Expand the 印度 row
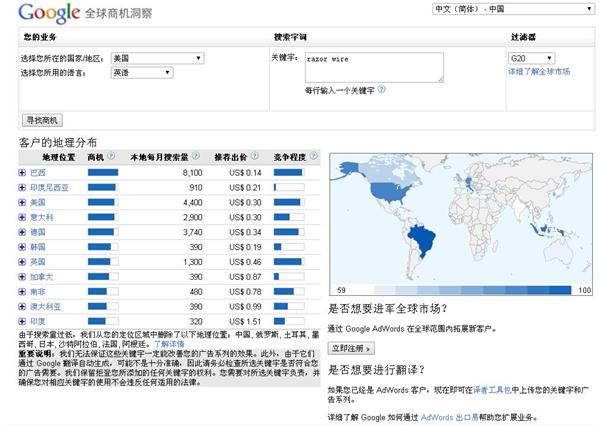The height and width of the screenshot is (425, 600). point(22,321)
